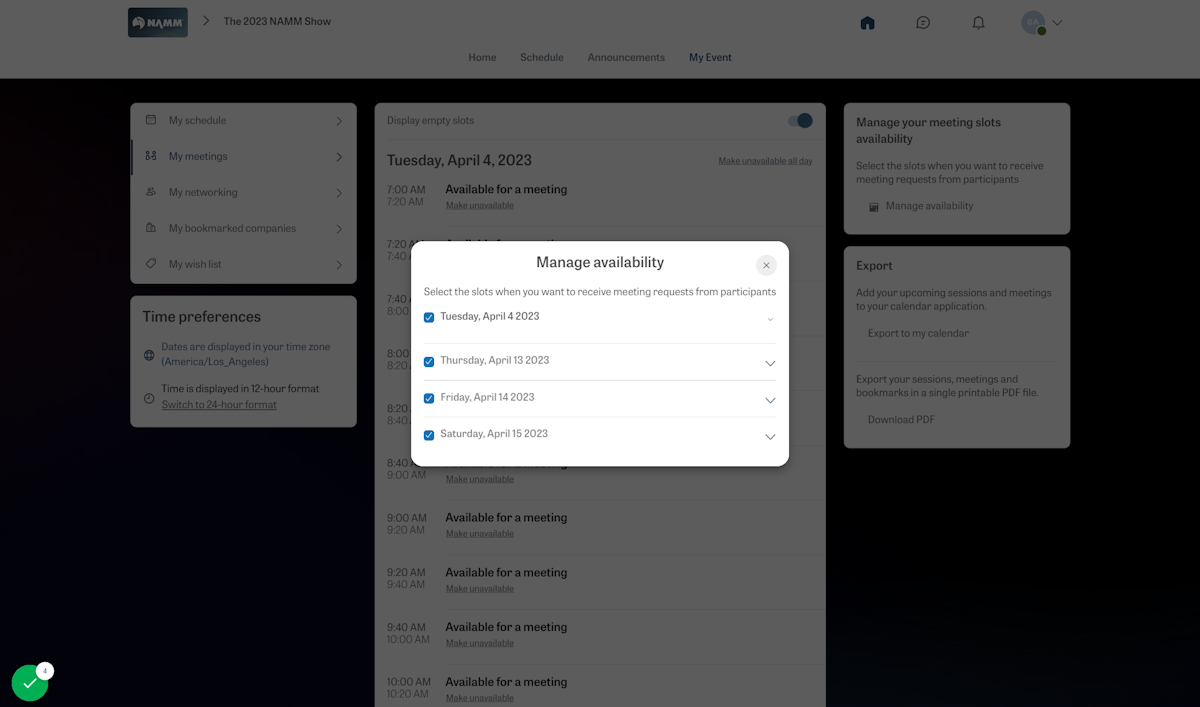Click the green checkmark badge bottom left
1200x707 pixels.
point(30,682)
